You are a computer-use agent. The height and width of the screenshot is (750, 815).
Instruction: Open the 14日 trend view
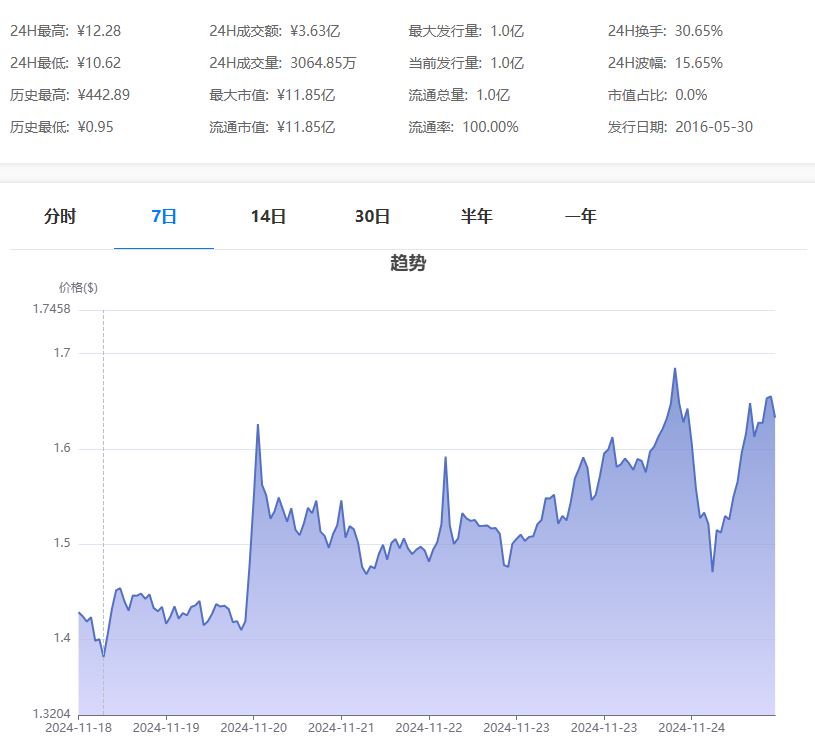(268, 215)
